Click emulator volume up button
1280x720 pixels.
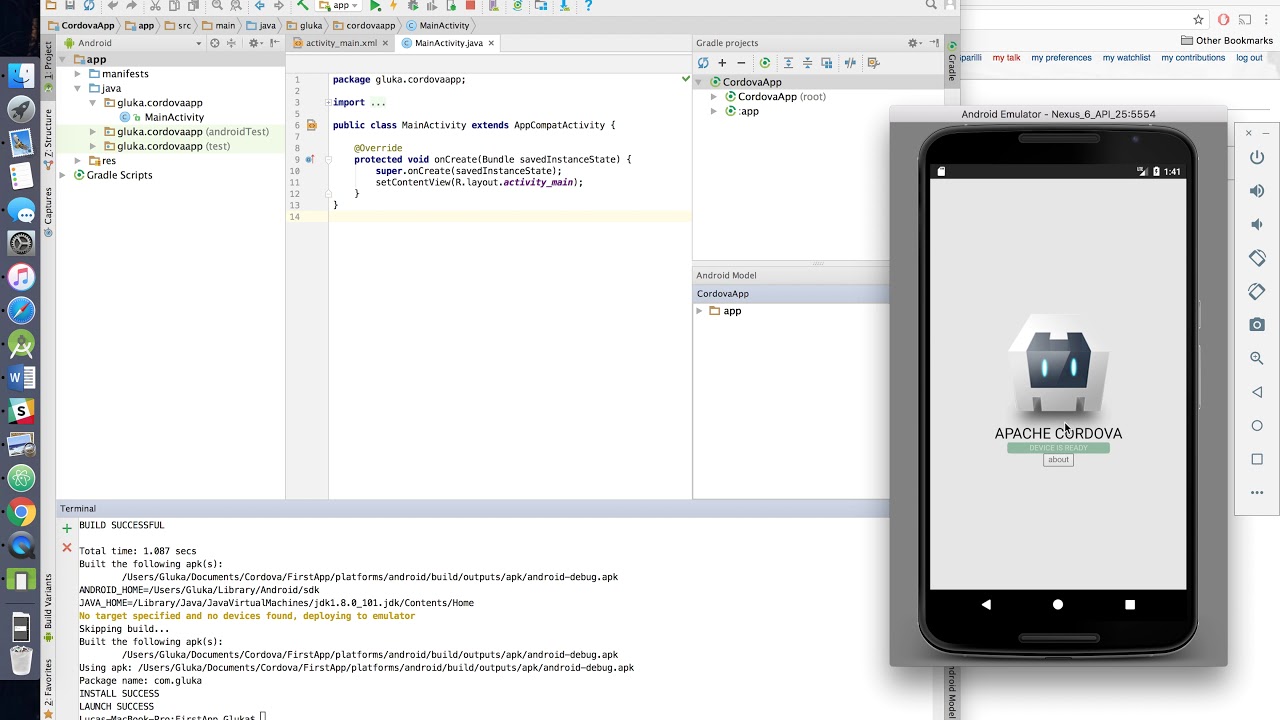tap(1257, 191)
